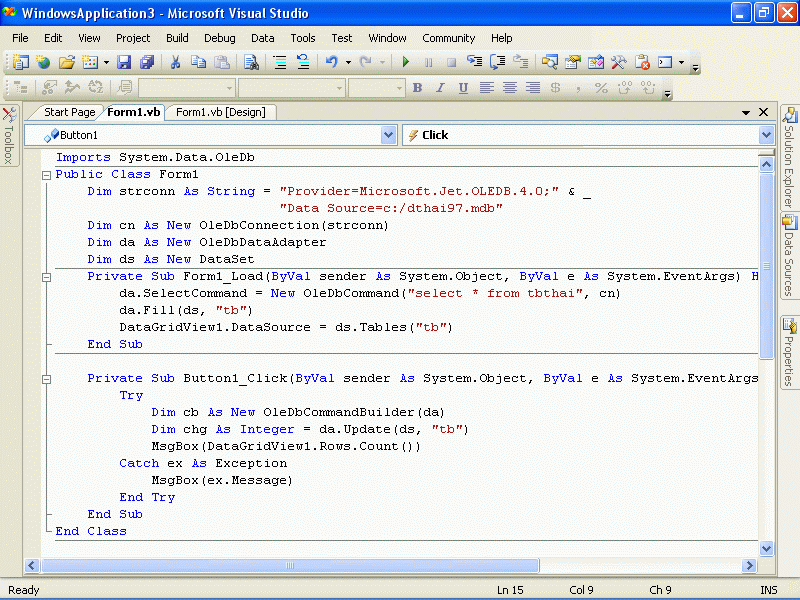Toggle Italic formatting button
The height and width of the screenshot is (600, 800).
(440, 88)
